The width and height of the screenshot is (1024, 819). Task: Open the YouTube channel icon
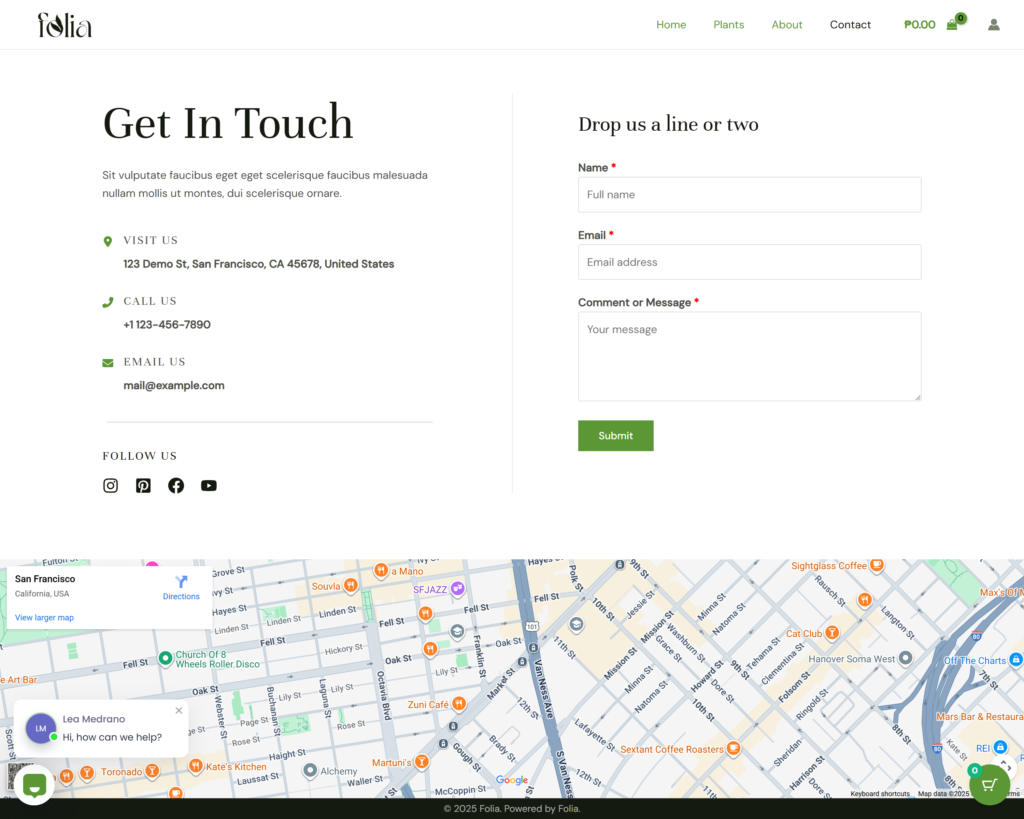(x=208, y=486)
